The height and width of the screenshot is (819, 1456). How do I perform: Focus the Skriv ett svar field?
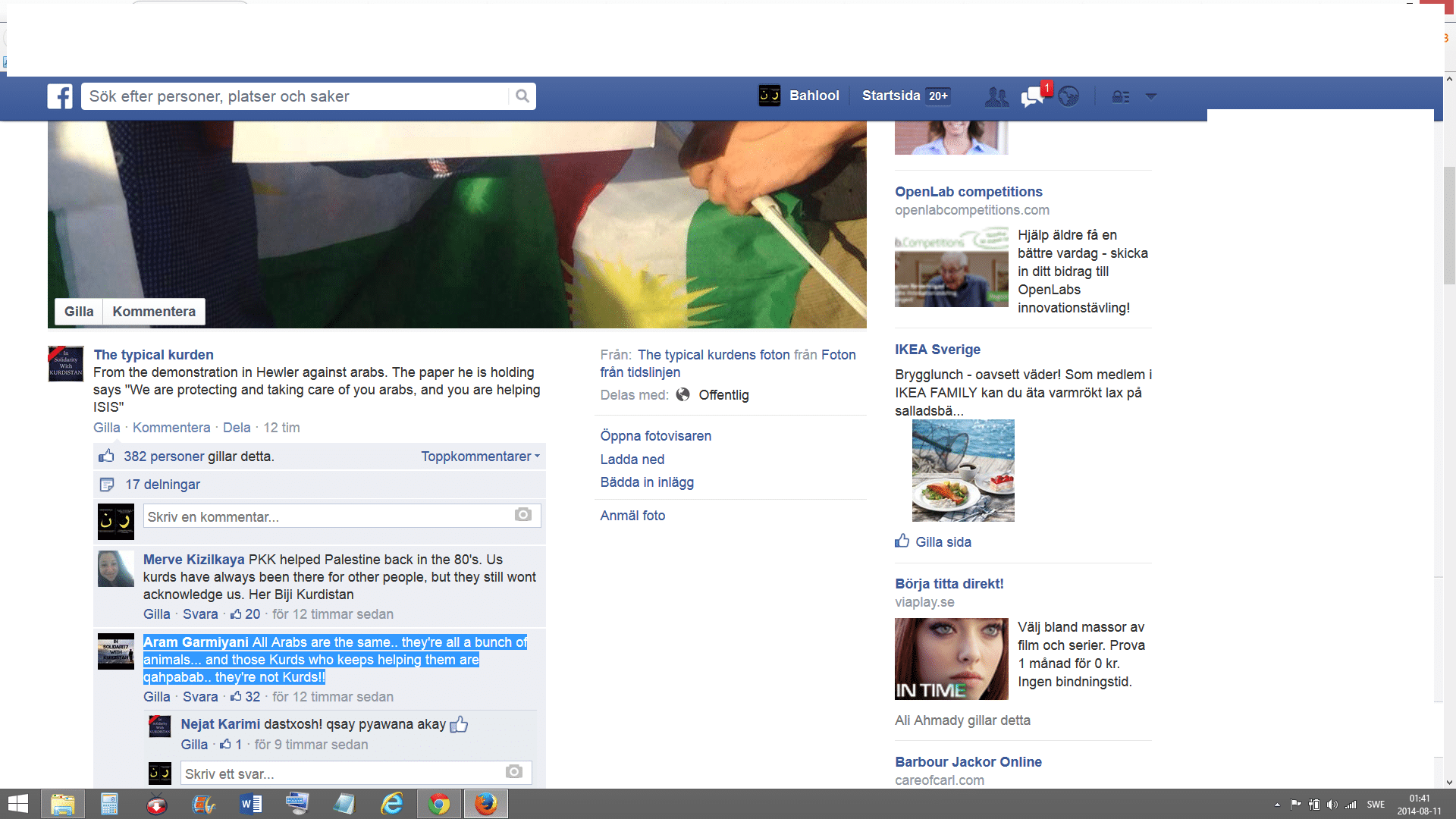tap(356, 773)
